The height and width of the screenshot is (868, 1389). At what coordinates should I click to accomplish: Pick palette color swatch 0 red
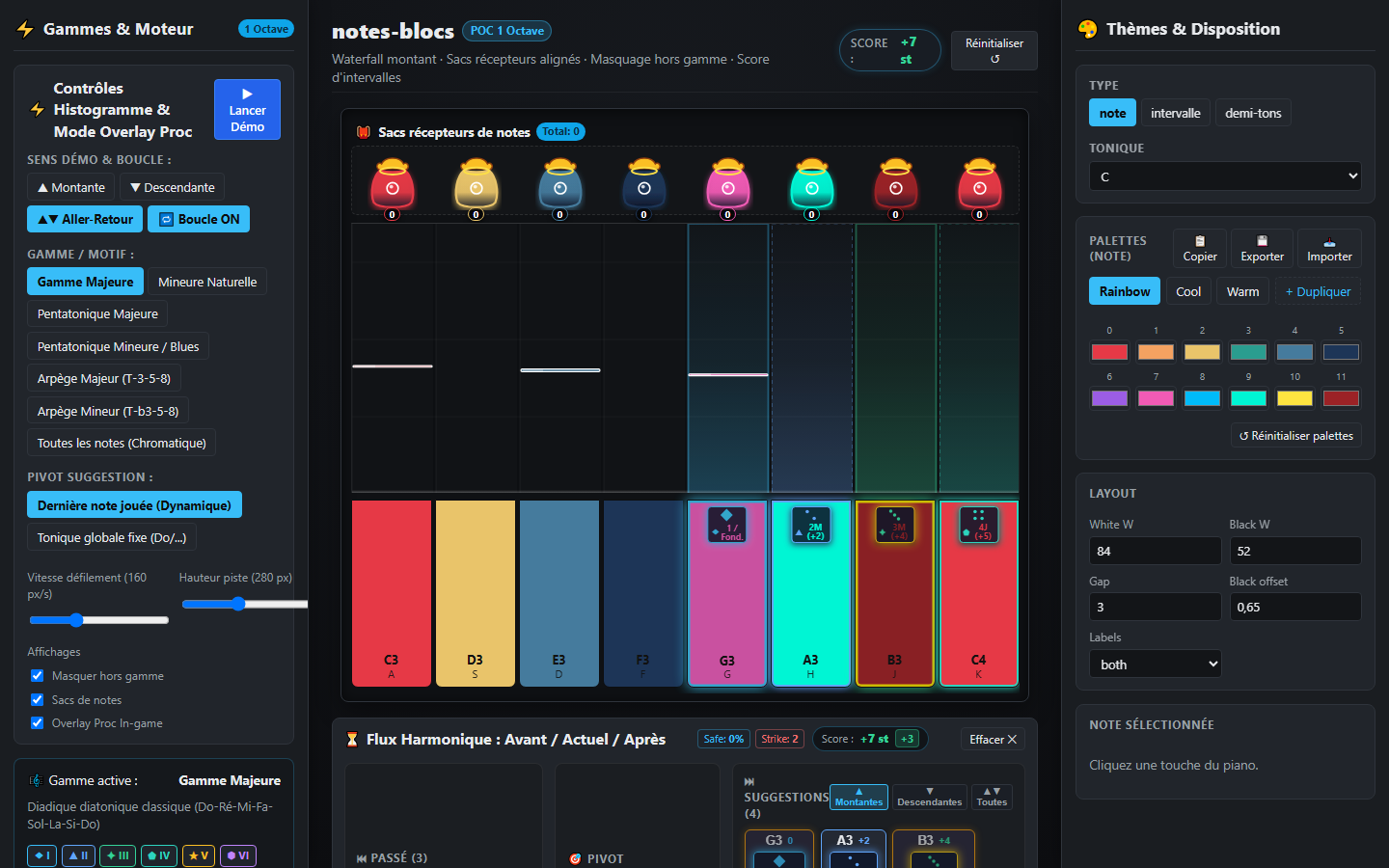coord(1109,352)
